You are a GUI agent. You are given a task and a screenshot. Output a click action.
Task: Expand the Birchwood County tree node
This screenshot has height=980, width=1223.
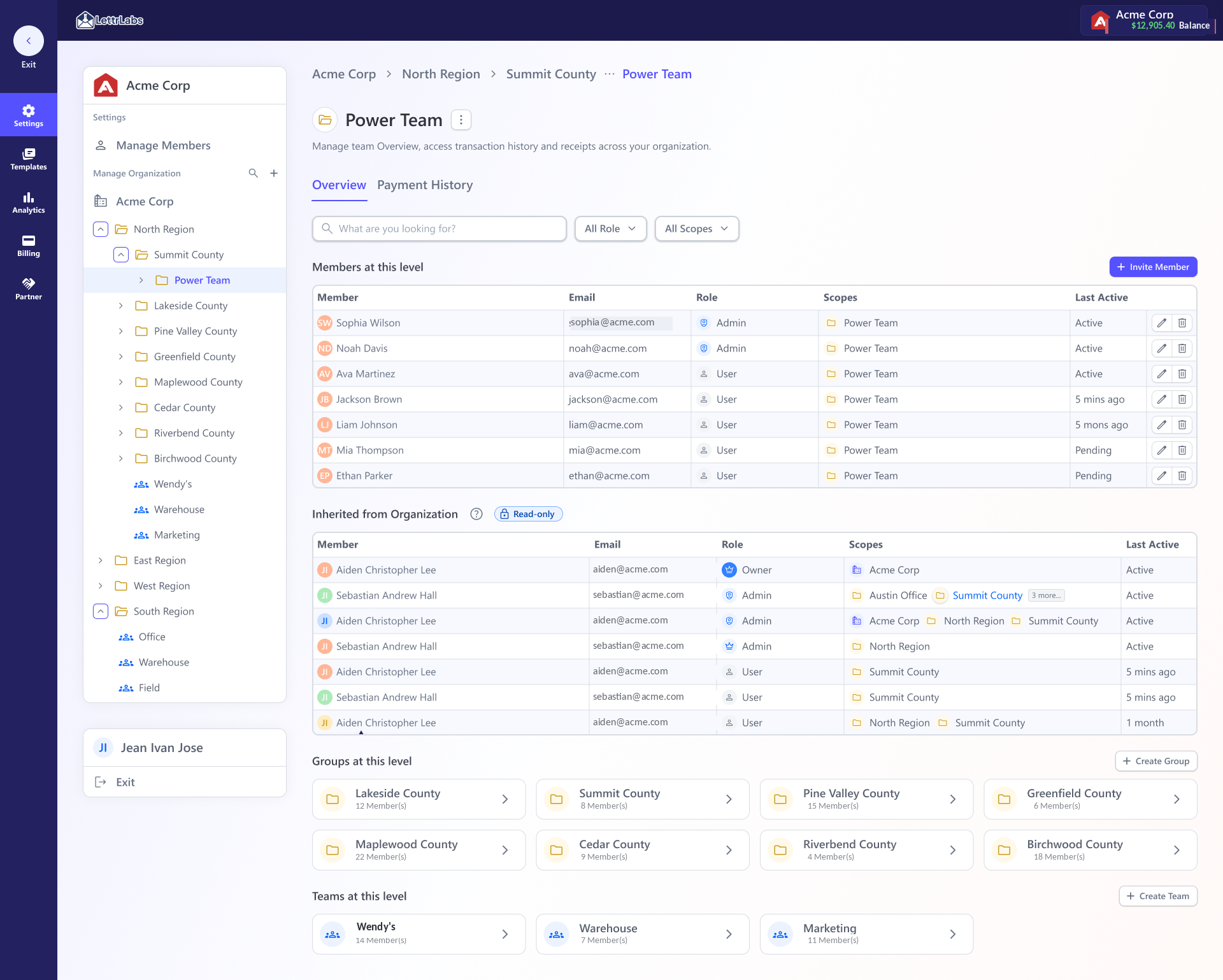tap(121, 458)
